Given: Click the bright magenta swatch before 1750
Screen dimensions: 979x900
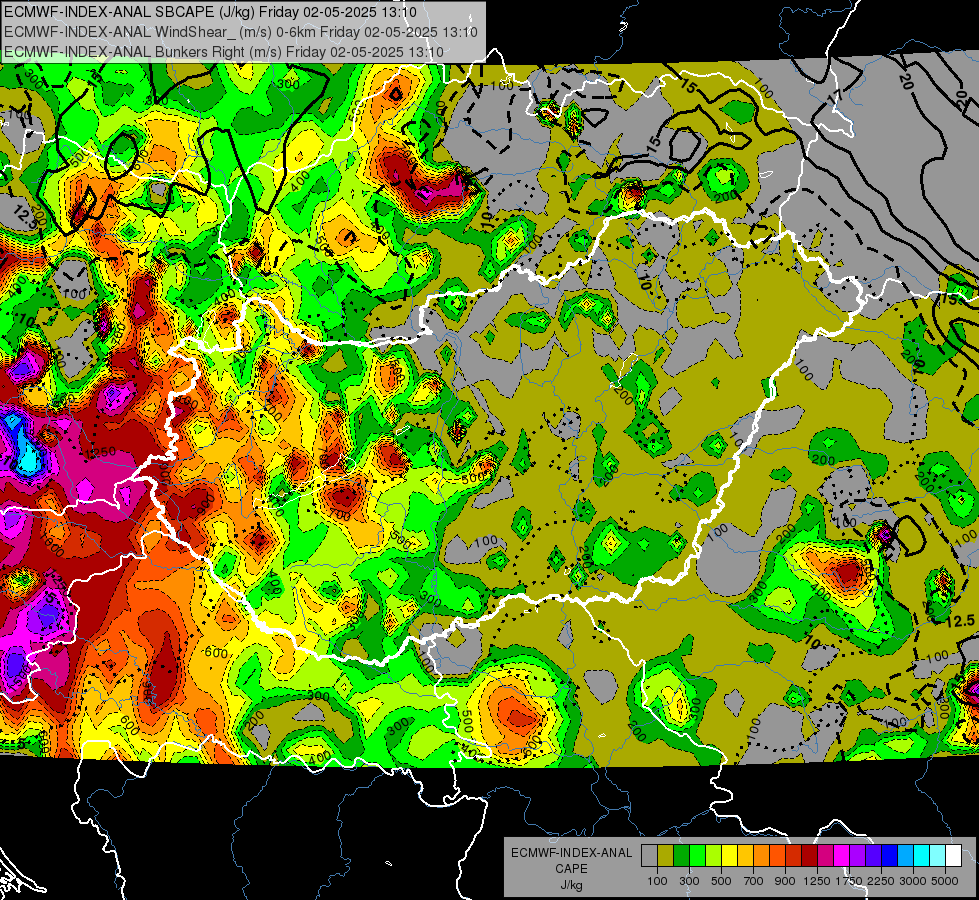Looking at the screenshot, I should (x=842, y=856).
